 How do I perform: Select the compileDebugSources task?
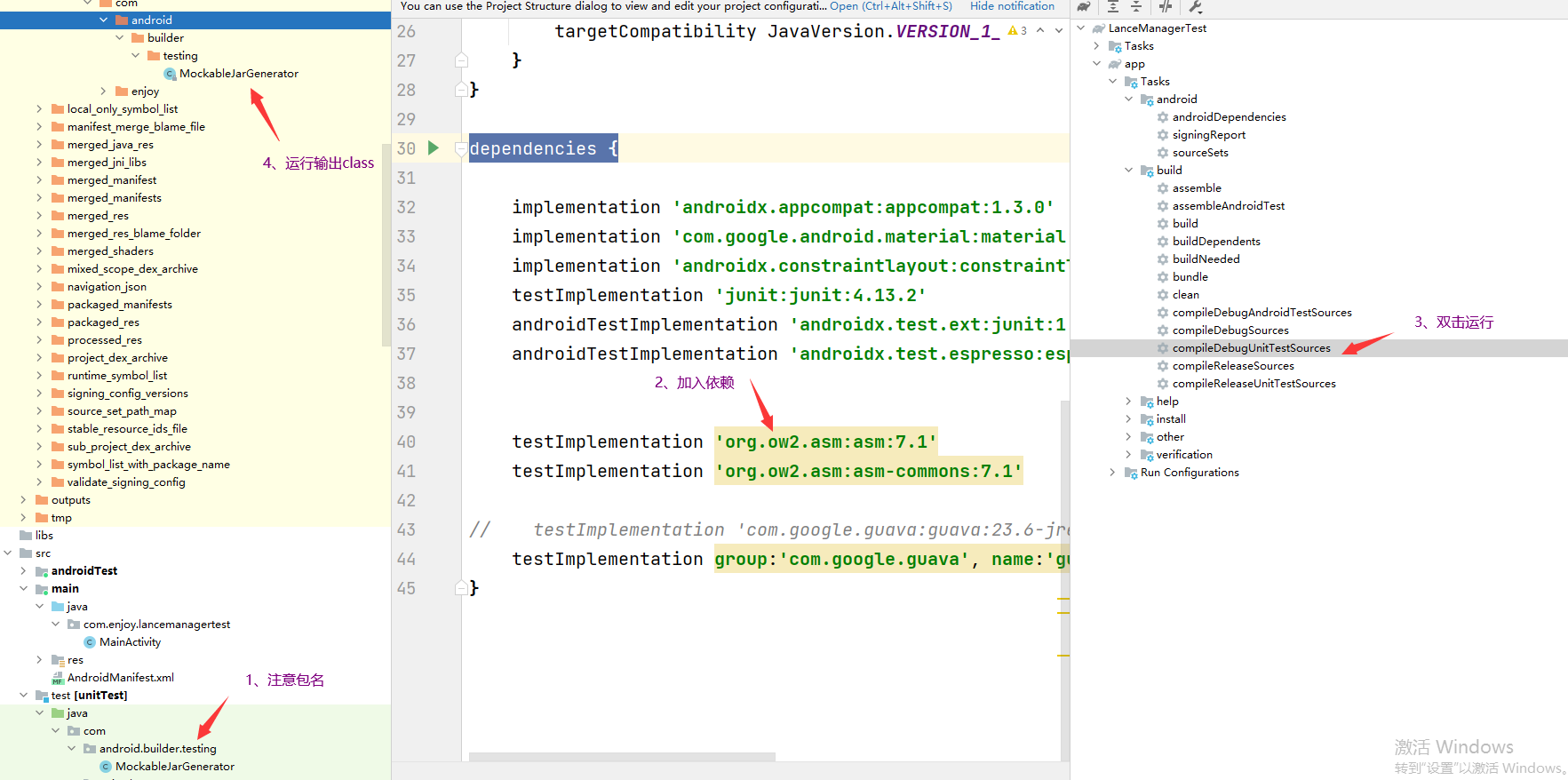click(x=1230, y=330)
